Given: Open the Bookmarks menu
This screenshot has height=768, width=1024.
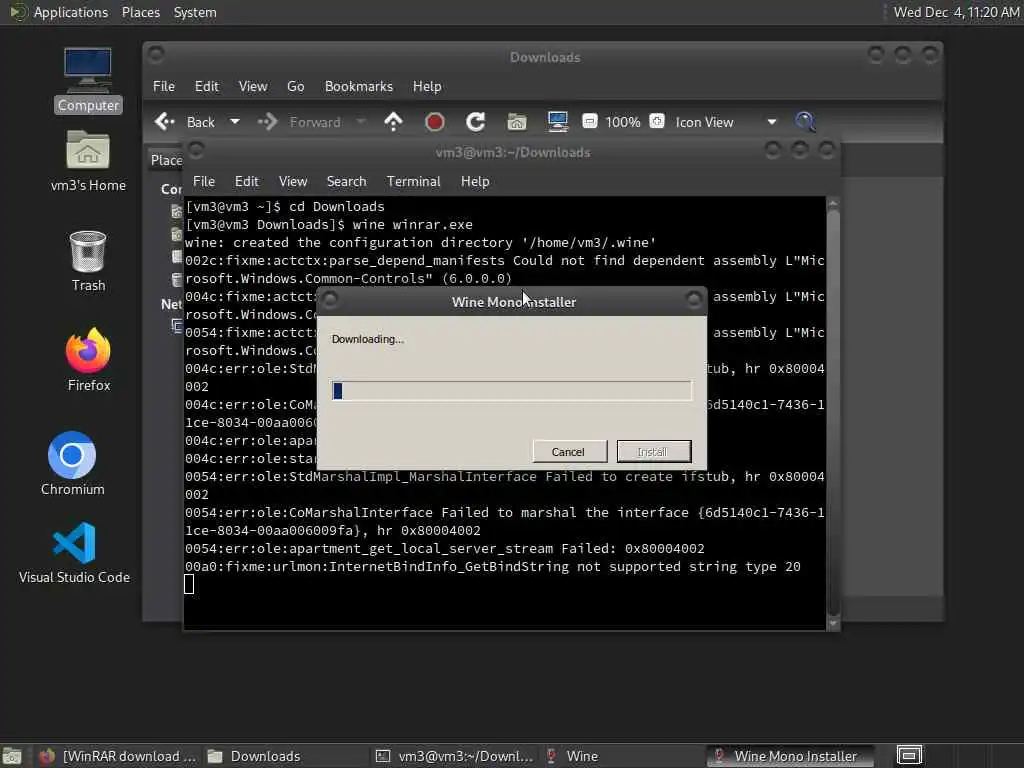Looking at the screenshot, I should 359,86.
